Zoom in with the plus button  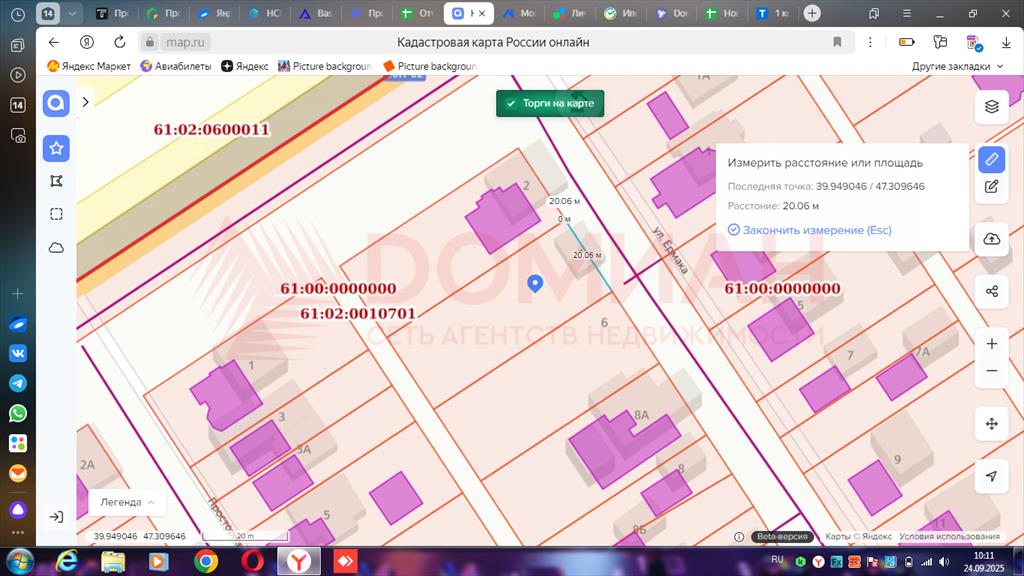(991, 344)
